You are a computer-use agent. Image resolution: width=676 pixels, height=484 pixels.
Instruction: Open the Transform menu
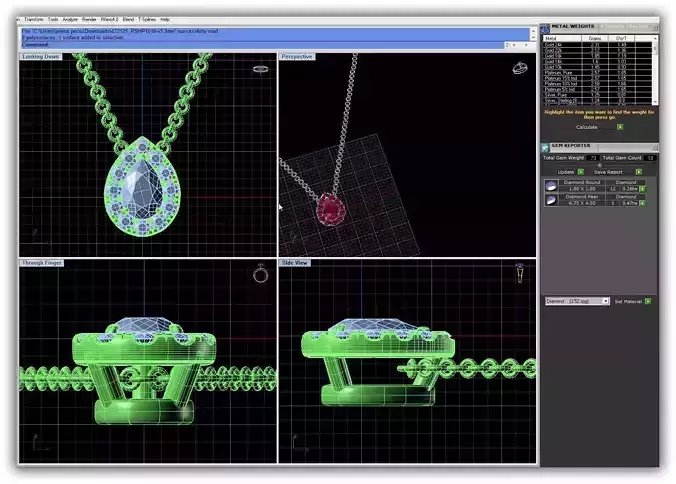34,20
